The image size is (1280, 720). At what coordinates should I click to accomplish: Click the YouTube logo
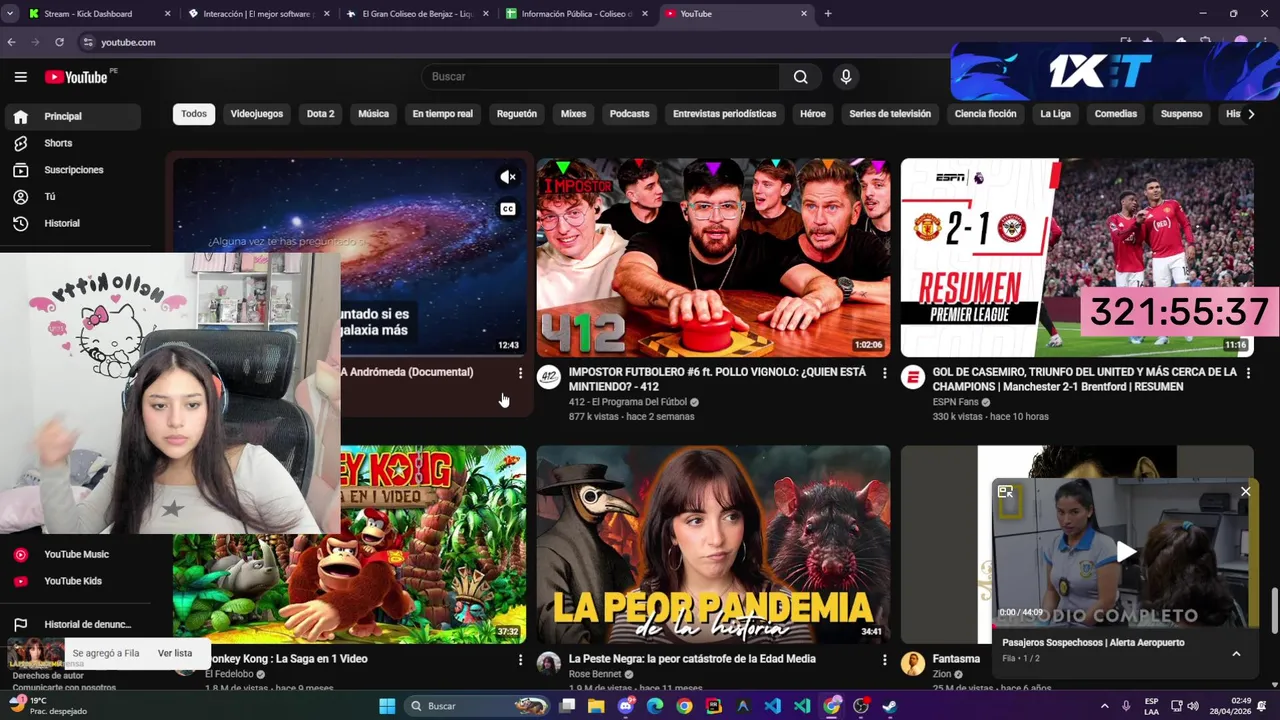(x=76, y=77)
